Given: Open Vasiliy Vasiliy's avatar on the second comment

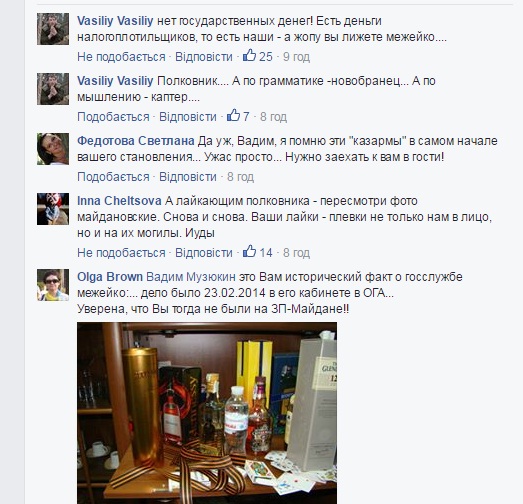Looking at the screenshot, I should click(x=53, y=89).
